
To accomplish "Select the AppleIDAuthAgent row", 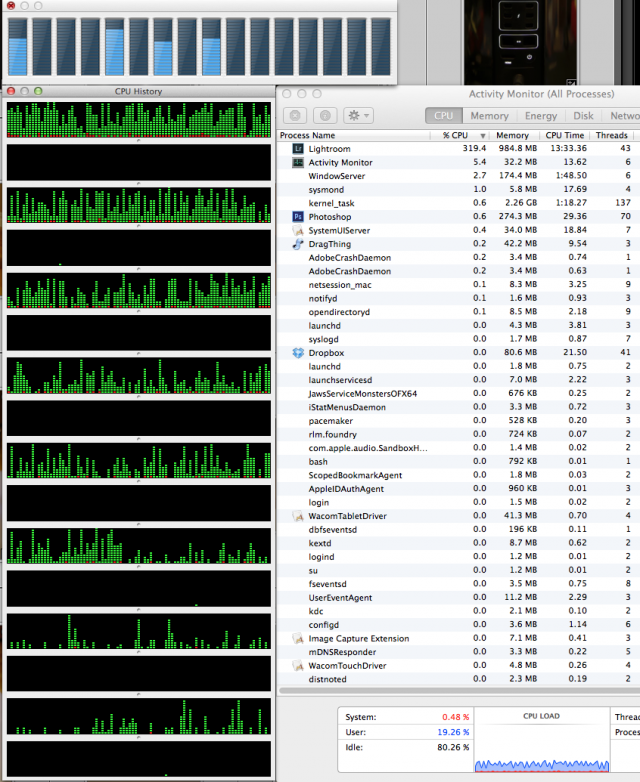I will tap(458, 488).
